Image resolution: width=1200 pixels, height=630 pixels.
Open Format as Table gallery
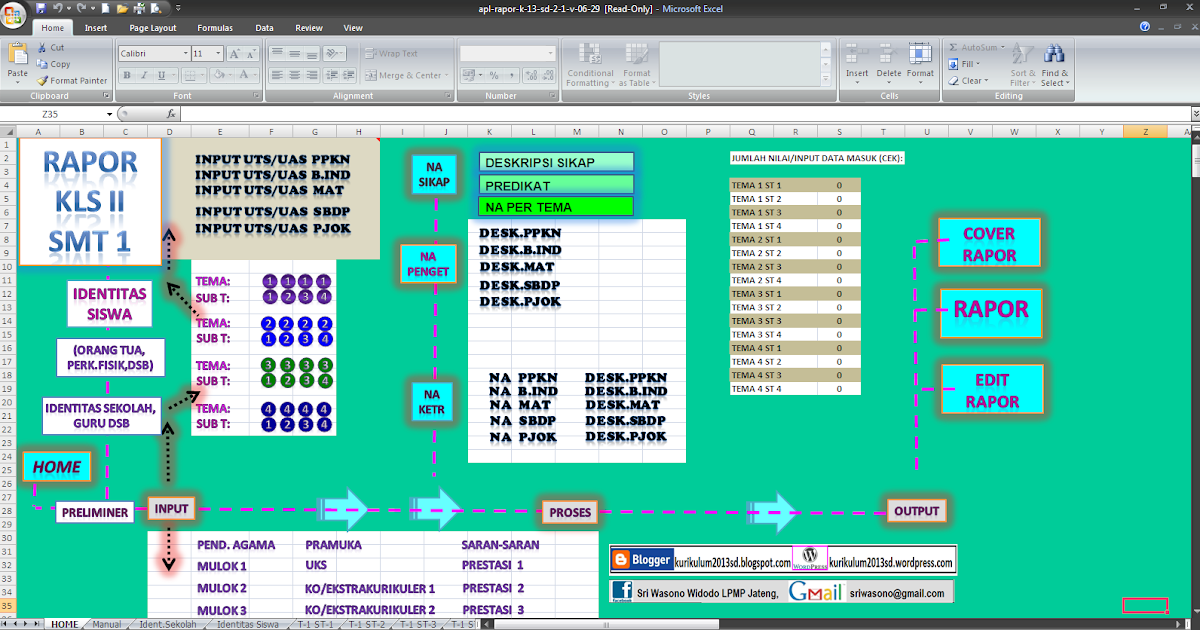coord(636,64)
